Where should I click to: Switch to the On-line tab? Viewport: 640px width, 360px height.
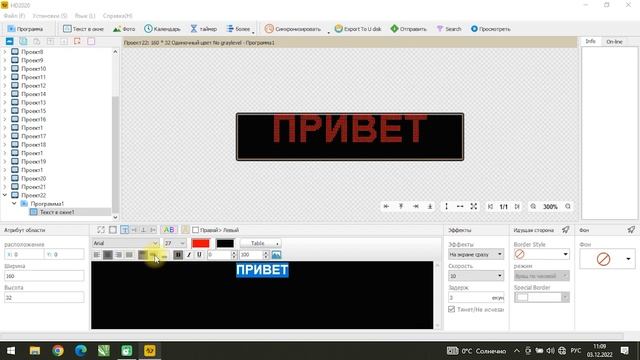[614, 42]
